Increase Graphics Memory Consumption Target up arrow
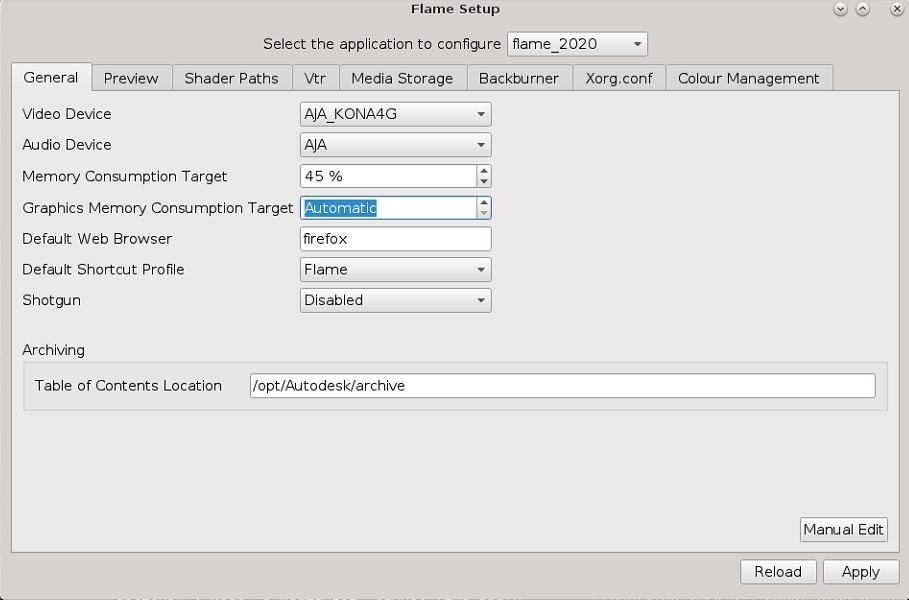This screenshot has height=600, width=909. point(484,202)
